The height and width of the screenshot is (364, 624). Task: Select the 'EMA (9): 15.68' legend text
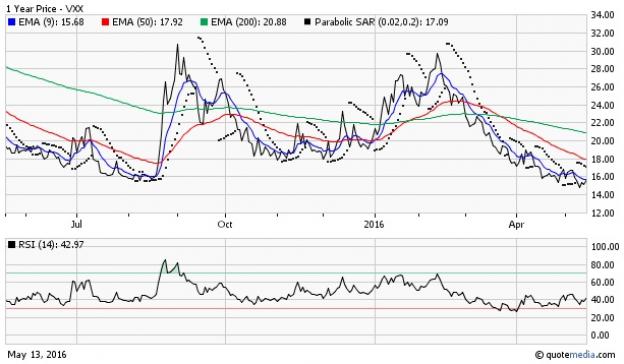(x=51, y=22)
